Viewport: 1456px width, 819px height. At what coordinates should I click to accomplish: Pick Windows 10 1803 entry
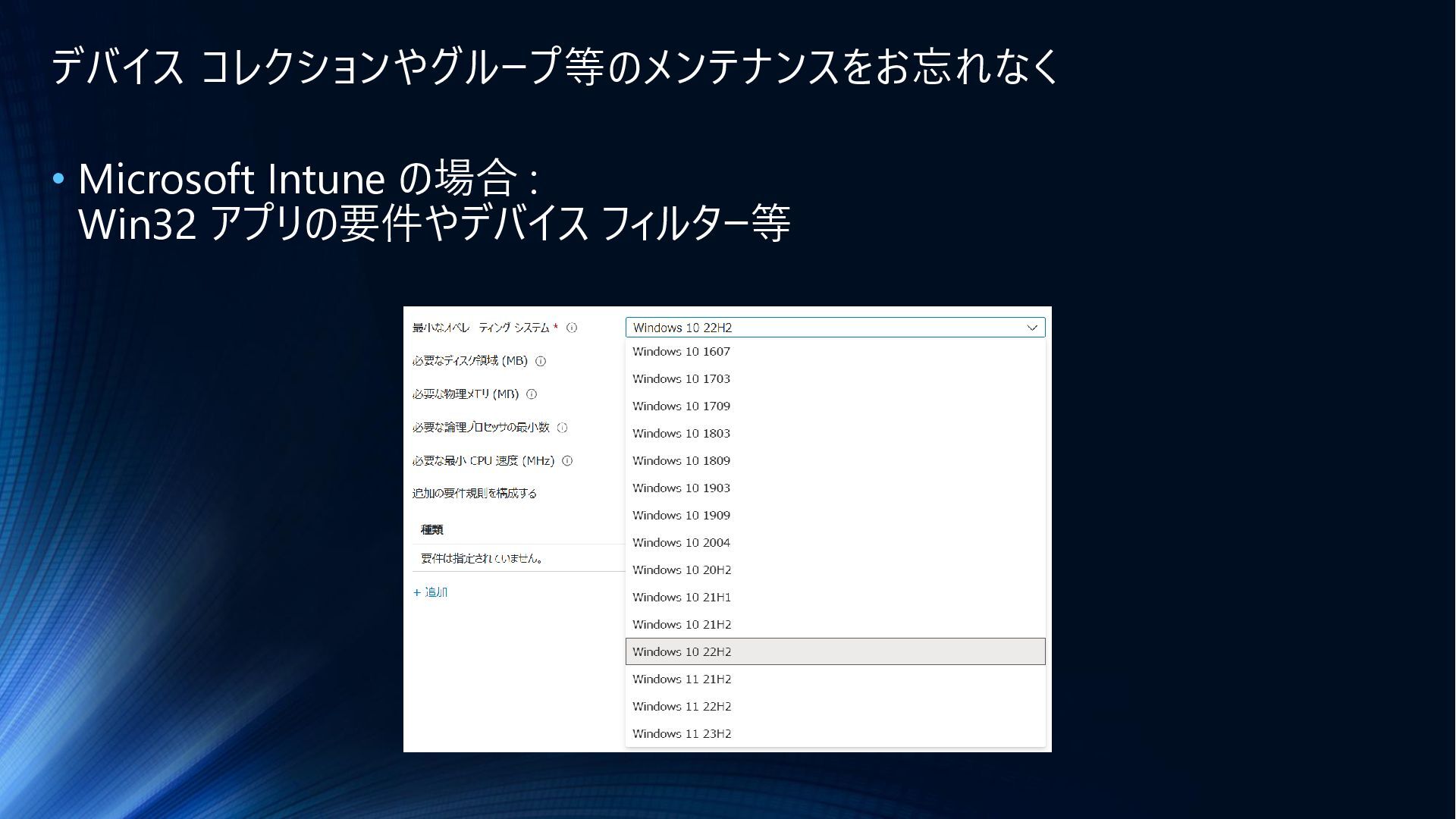[835, 434]
